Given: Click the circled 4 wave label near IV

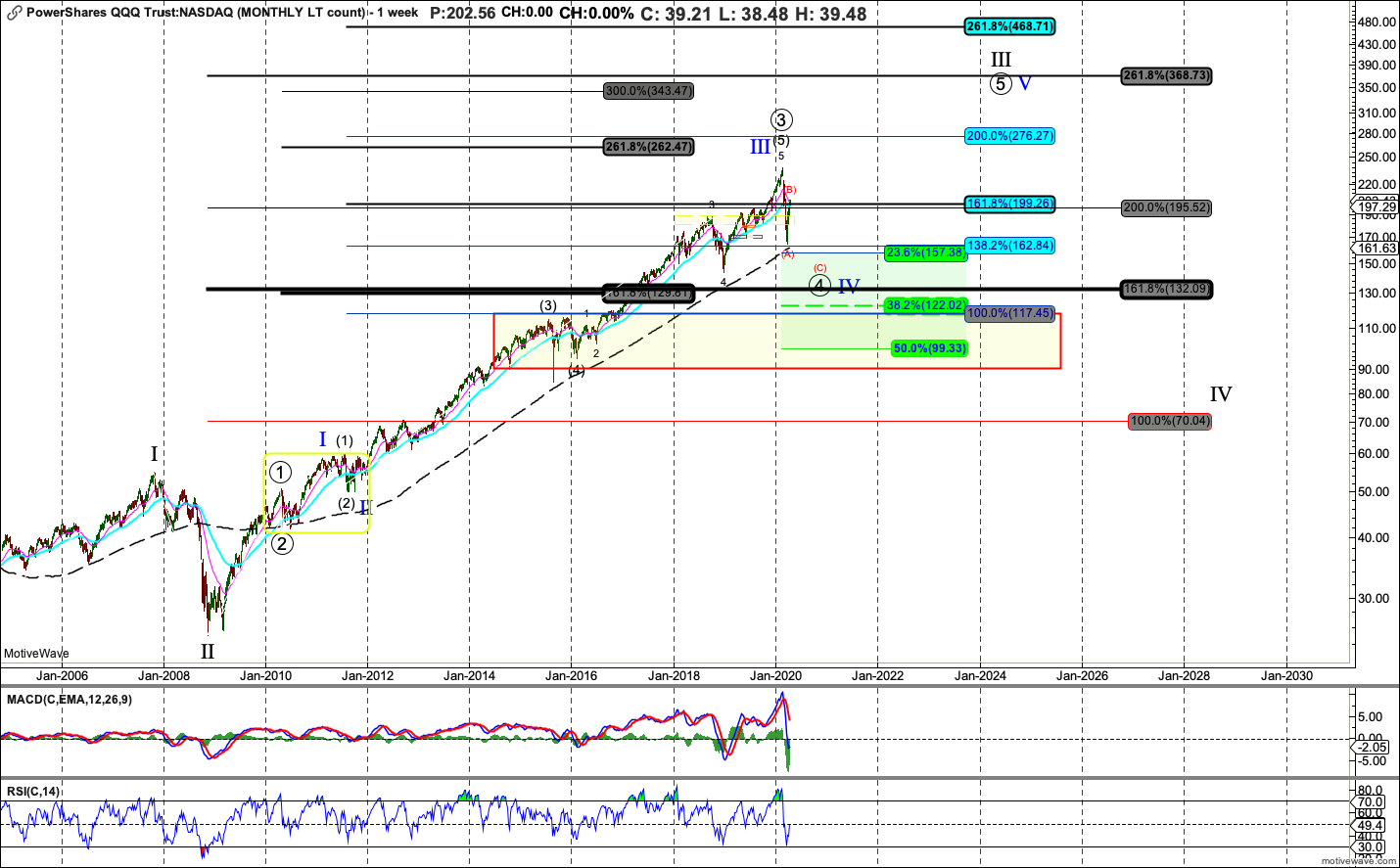Looking at the screenshot, I should [x=820, y=286].
